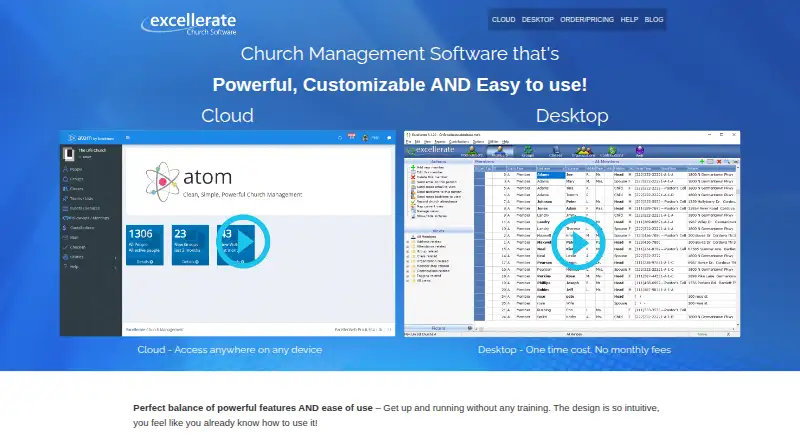
Task: Click the refresh icon in atom header
Action: [340, 138]
